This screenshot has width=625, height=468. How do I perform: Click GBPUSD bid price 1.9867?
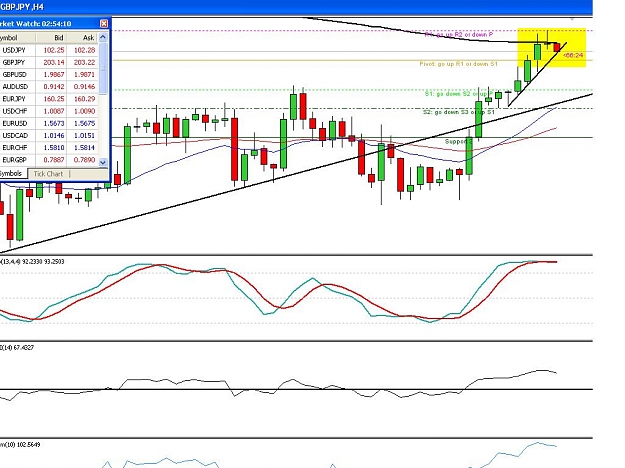54,75
